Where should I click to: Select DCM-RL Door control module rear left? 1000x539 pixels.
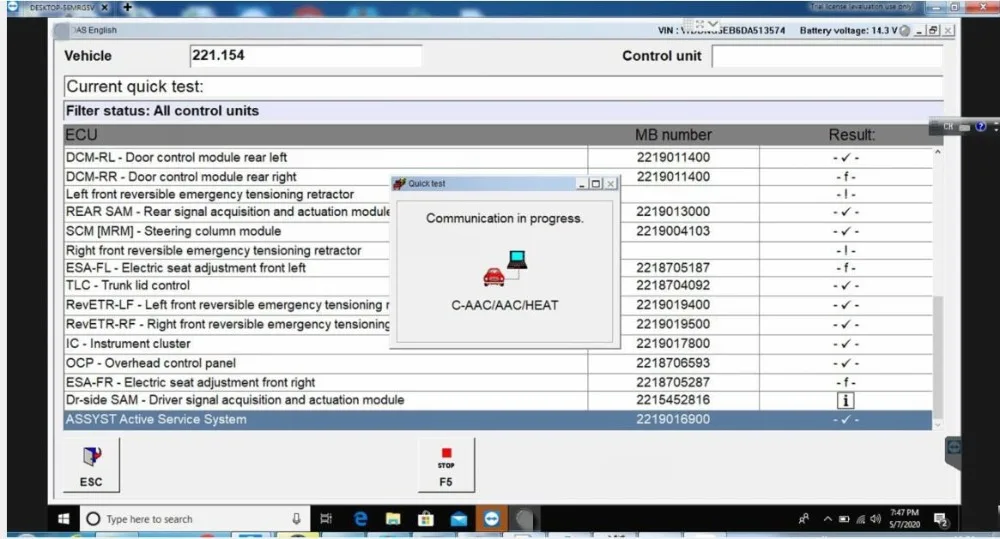point(177,158)
